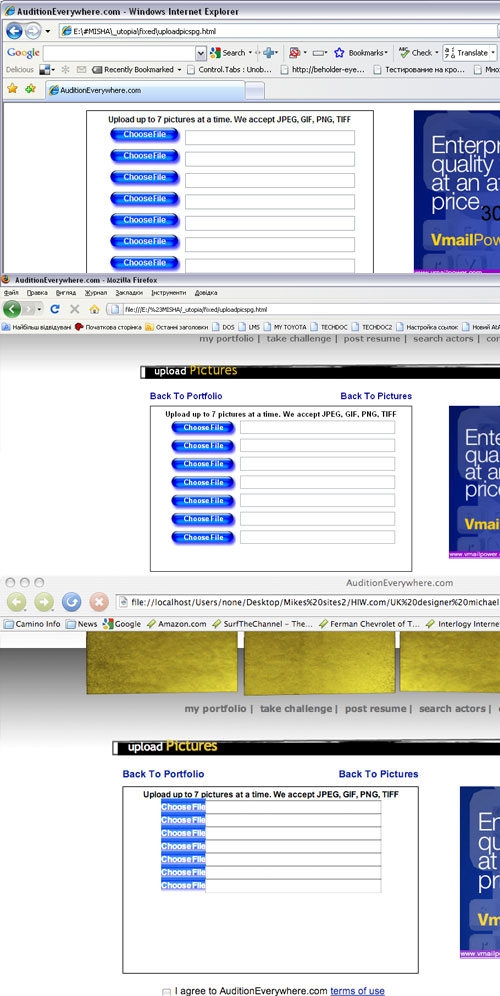Image resolution: width=500 pixels, height=996 pixels.
Task: Open SurfTheChannel bookmark in Camino
Action: (x=263, y=624)
